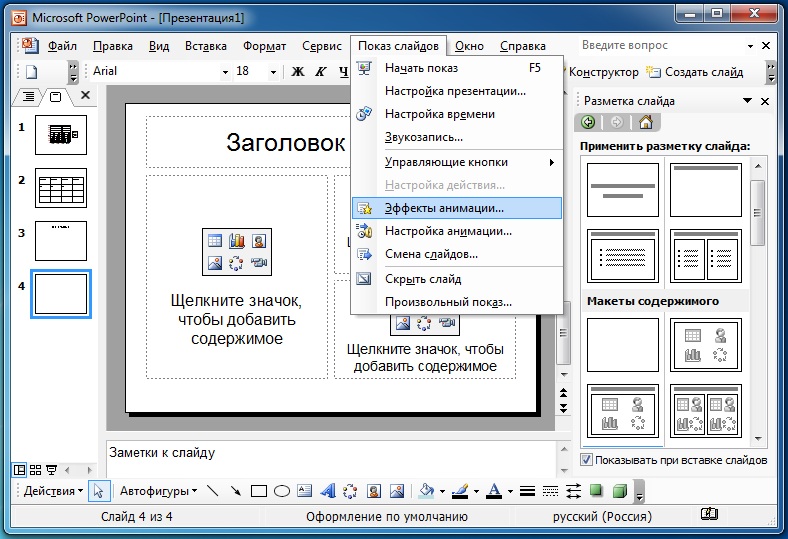Viewport: 788px width, 539px height.
Task: Open the Arial font name dropdown
Action: (225, 72)
